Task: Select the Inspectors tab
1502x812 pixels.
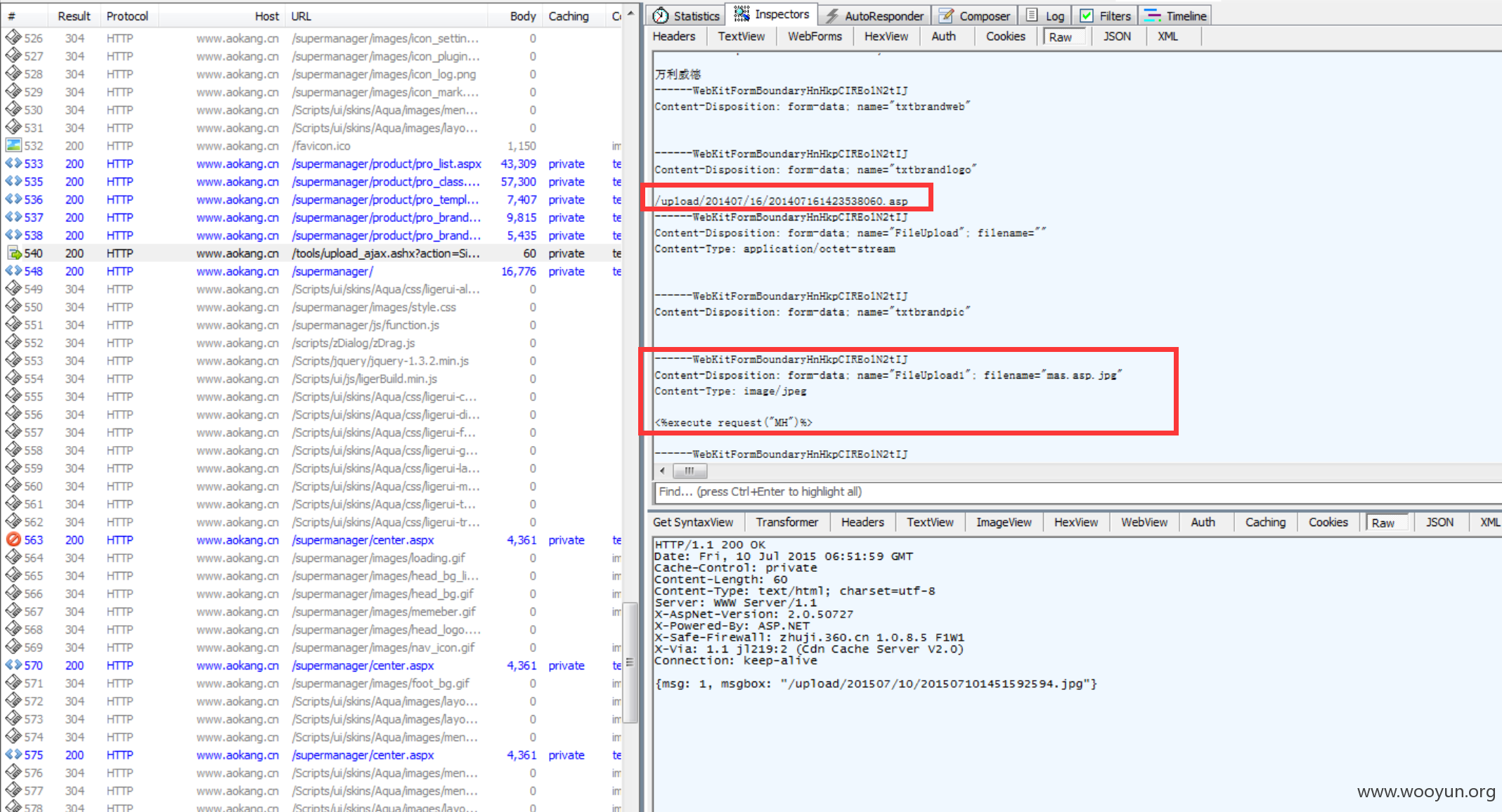Action: pos(772,14)
